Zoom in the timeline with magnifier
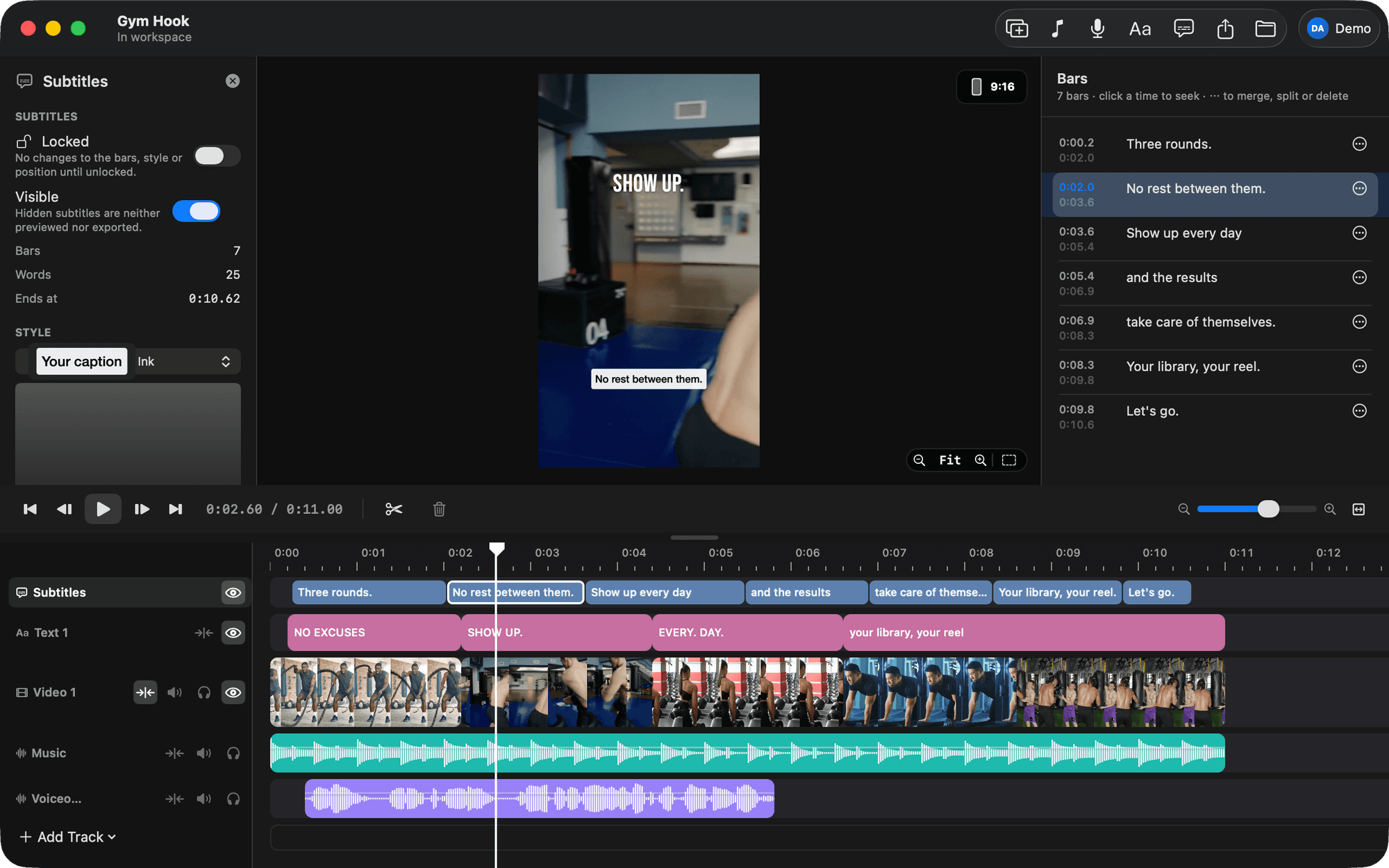Screen dimensions: 1389x868 click(x=1330, y=509)
